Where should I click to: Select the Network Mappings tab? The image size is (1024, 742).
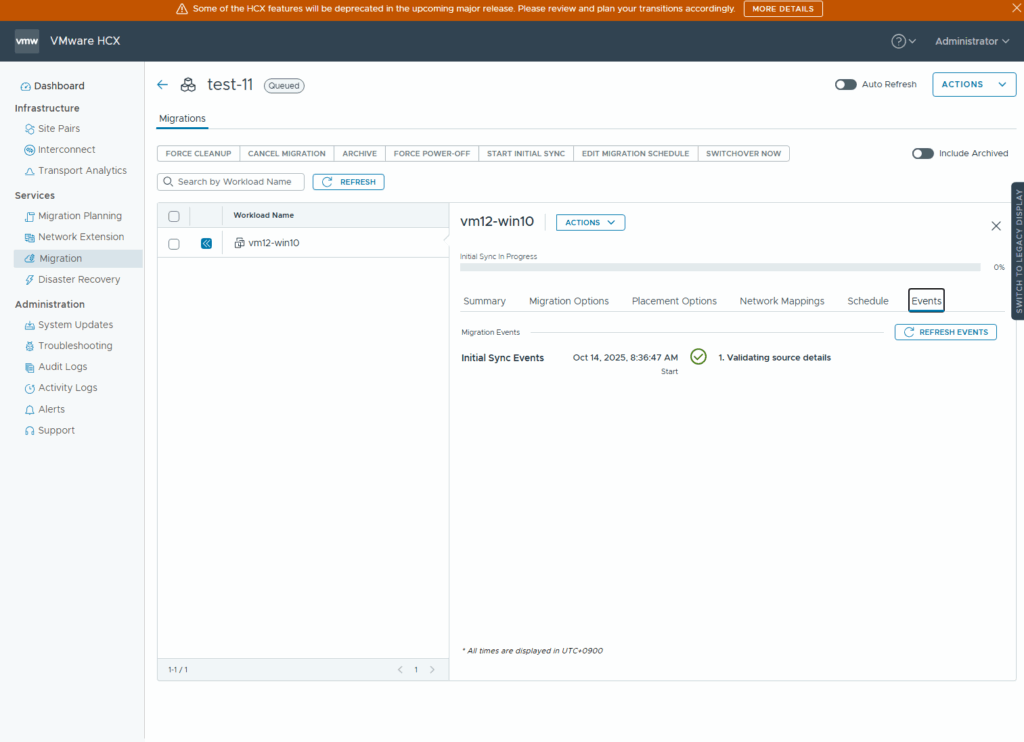point(781,301)
